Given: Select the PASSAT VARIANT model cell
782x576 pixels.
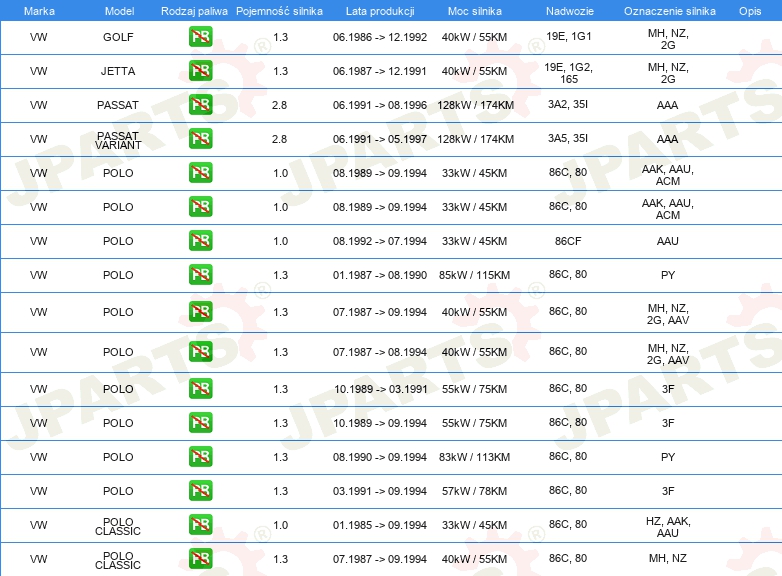Looking at the screenshot, I should [x=118, y=140].
